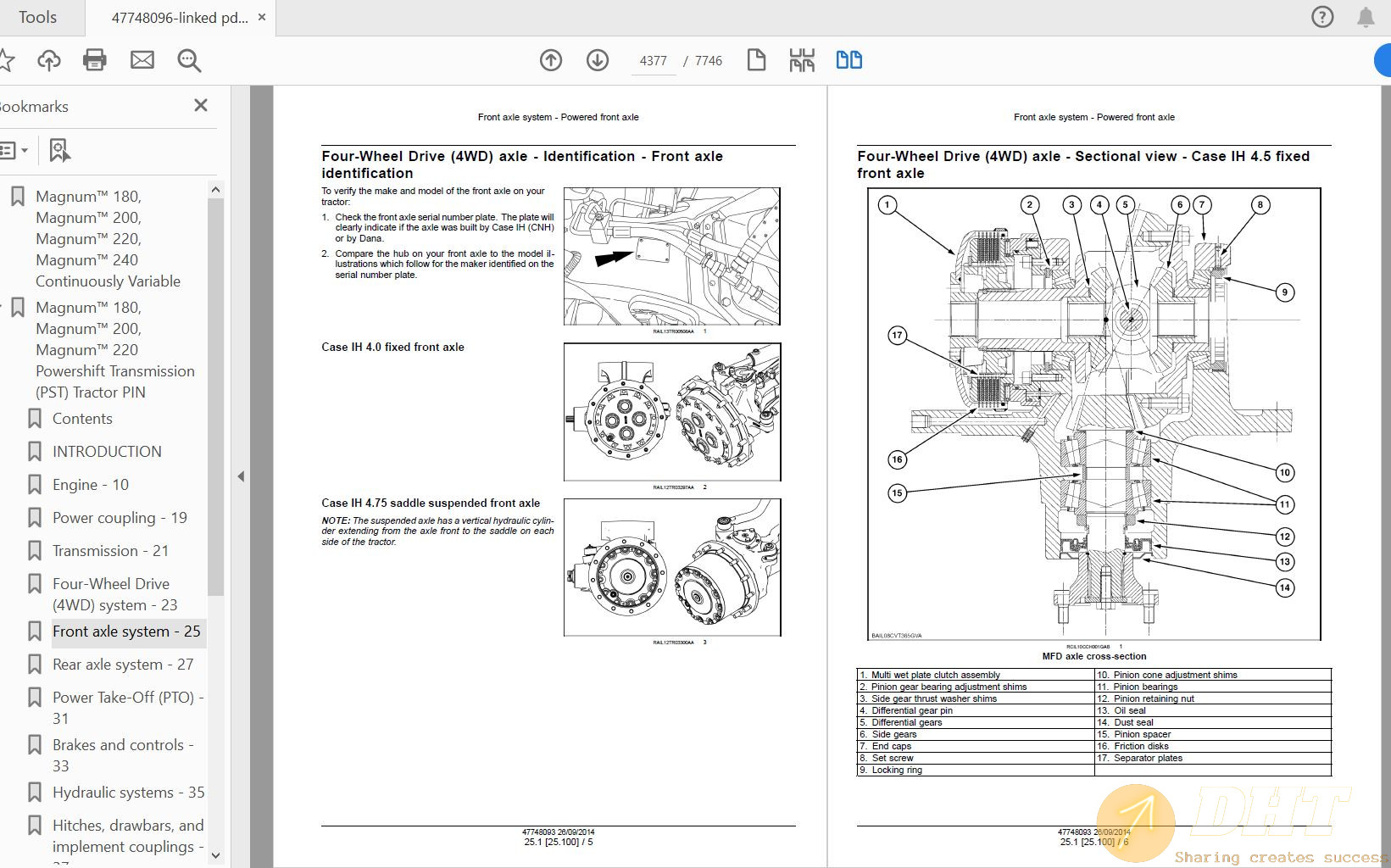
Task: Open the Contents bookmark
Action: pos(82,419)
